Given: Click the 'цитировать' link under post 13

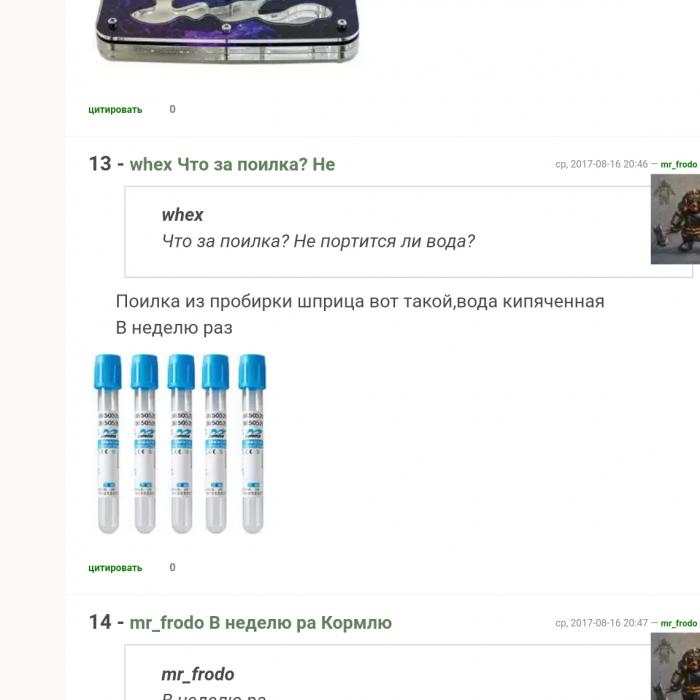Looking at the screenshot, I should click(115, 568).
